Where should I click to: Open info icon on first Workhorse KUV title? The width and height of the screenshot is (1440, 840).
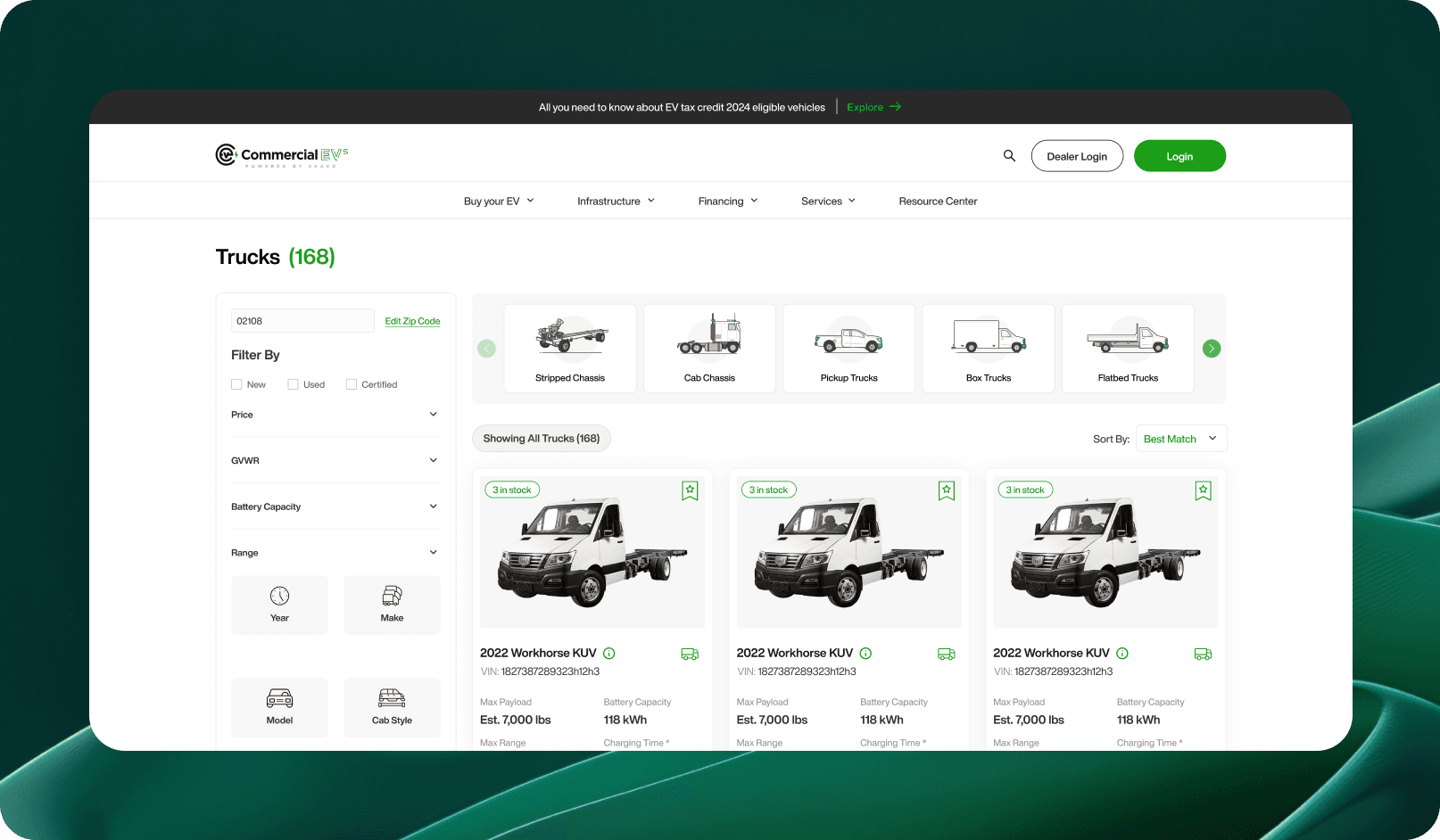[x=609, y=654]
